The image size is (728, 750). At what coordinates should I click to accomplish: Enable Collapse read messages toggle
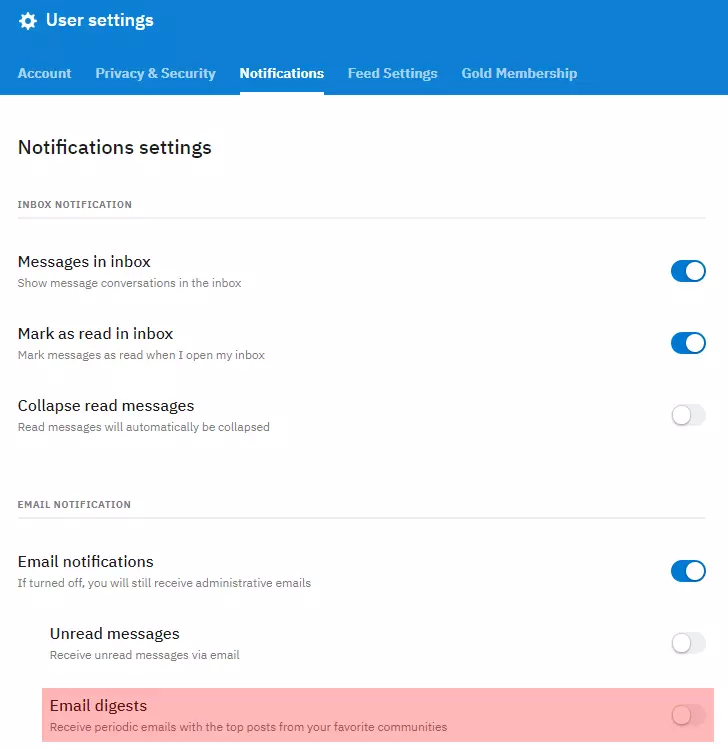coord(688,415)
